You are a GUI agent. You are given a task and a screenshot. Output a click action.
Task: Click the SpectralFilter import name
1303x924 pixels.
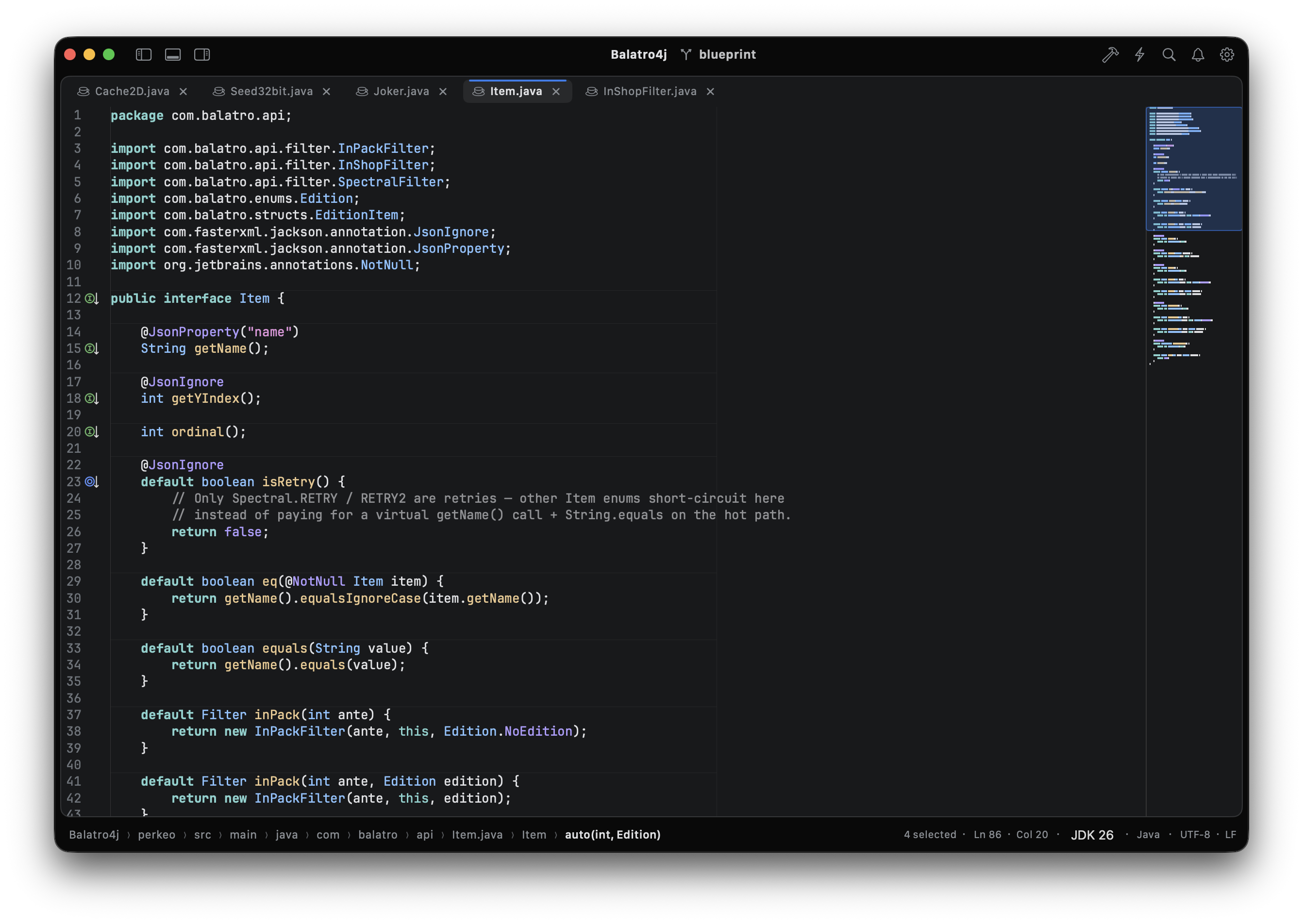390,182
